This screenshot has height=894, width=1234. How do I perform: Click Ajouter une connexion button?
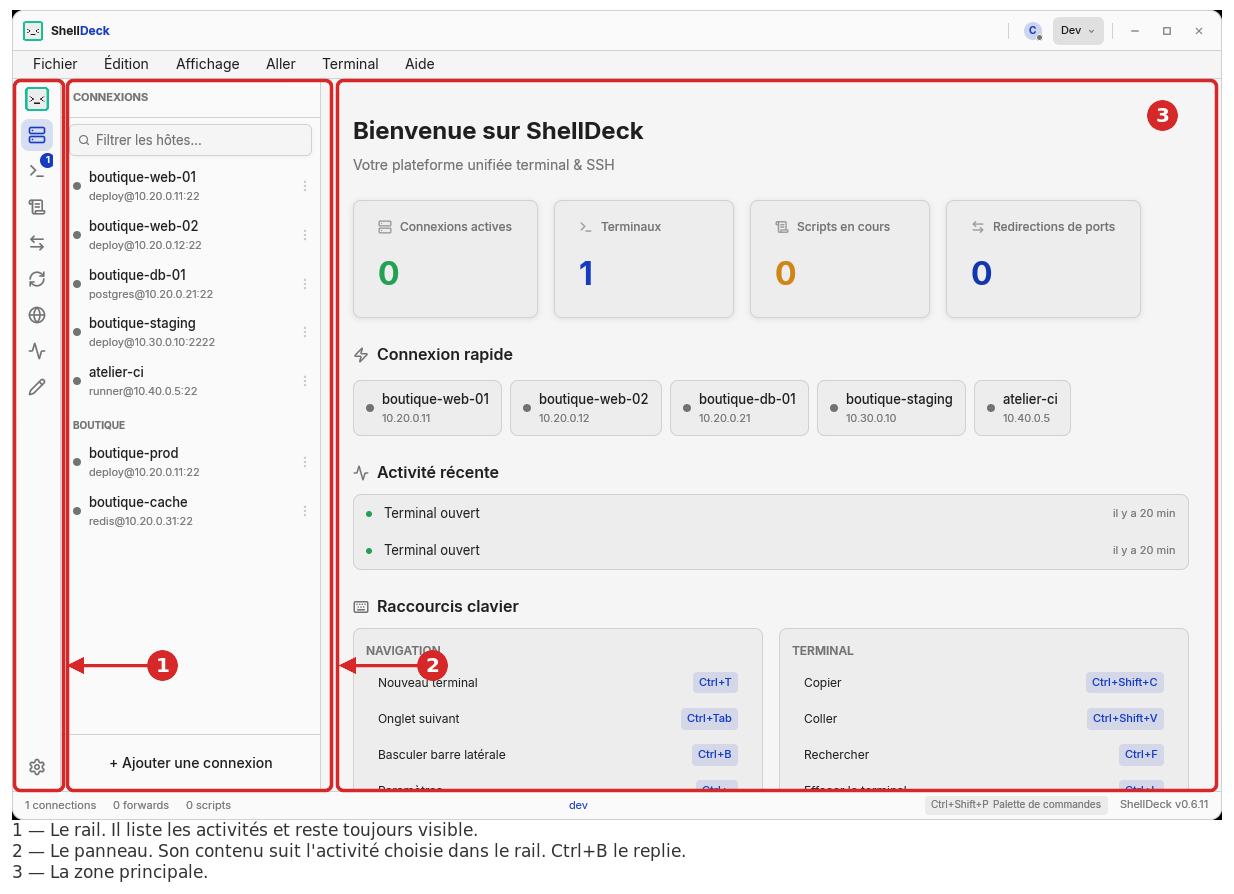191,763
